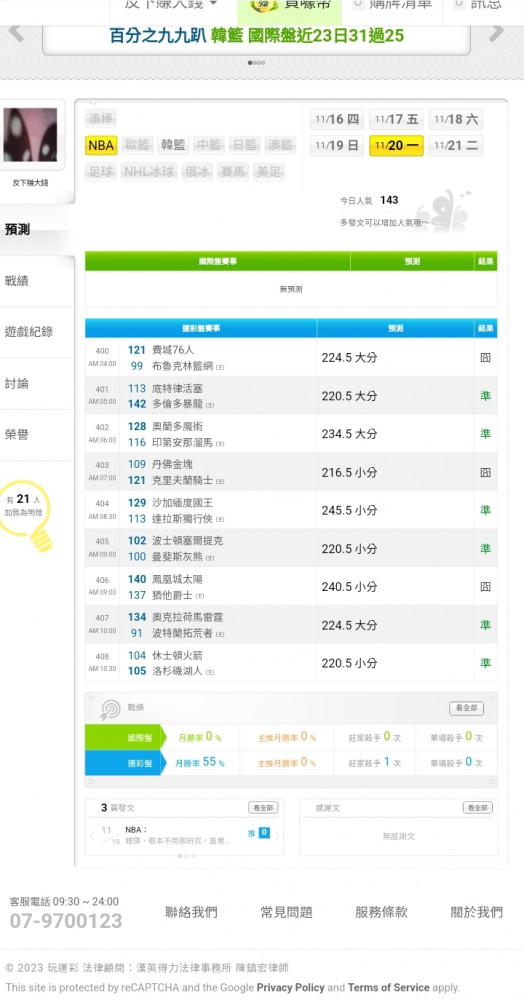Click the user avatar thumbnail
This screenshot has height=1000, width=524.
(30, 135)
